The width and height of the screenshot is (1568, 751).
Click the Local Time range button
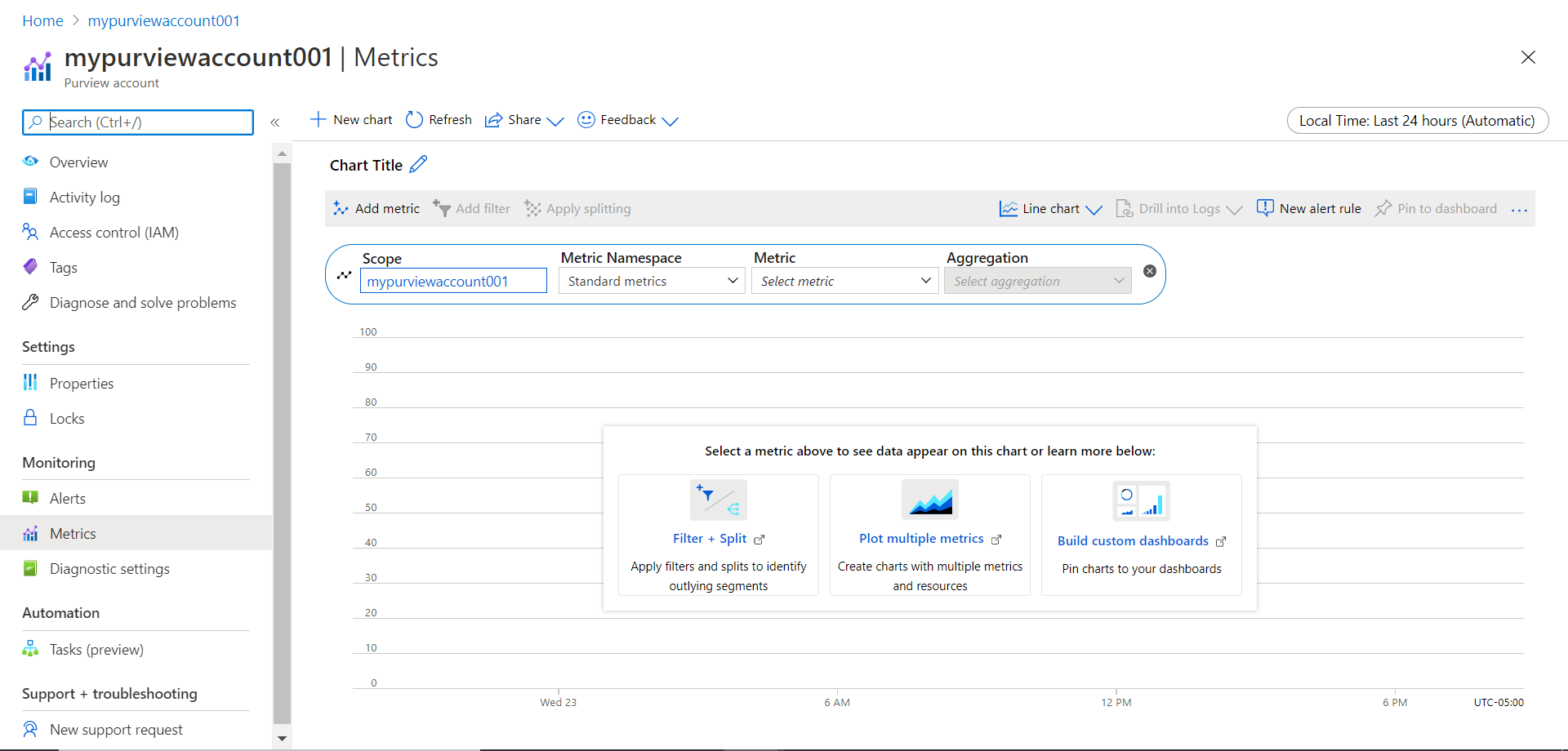click(1417, 121)
